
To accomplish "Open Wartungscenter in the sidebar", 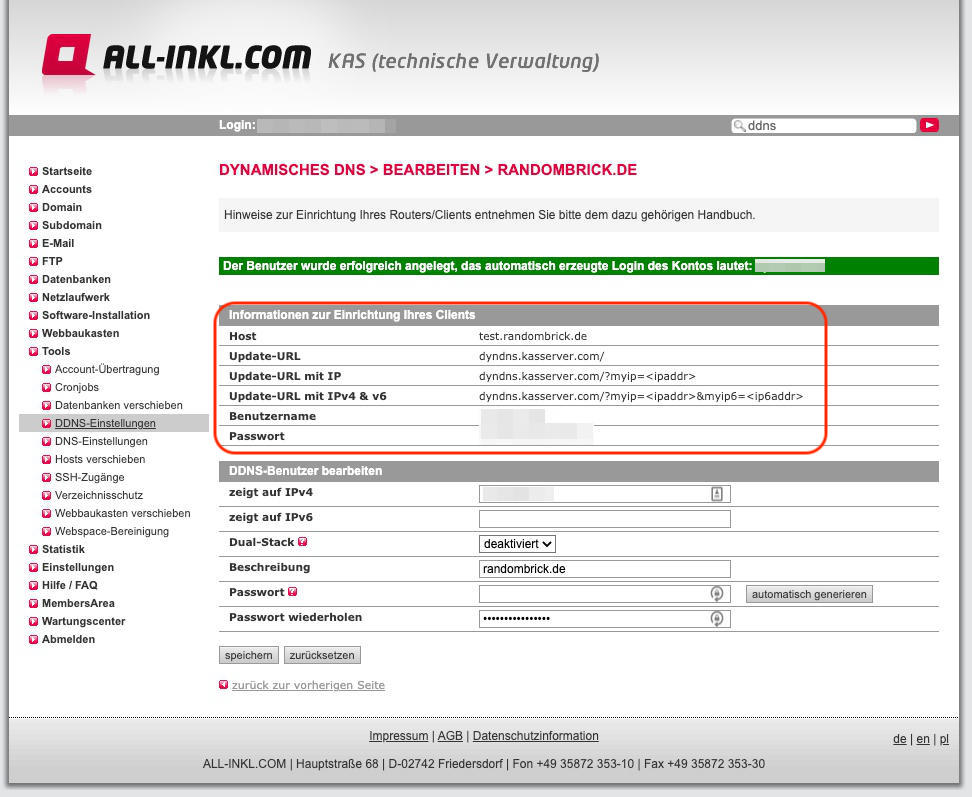I will tap(84, 620).
